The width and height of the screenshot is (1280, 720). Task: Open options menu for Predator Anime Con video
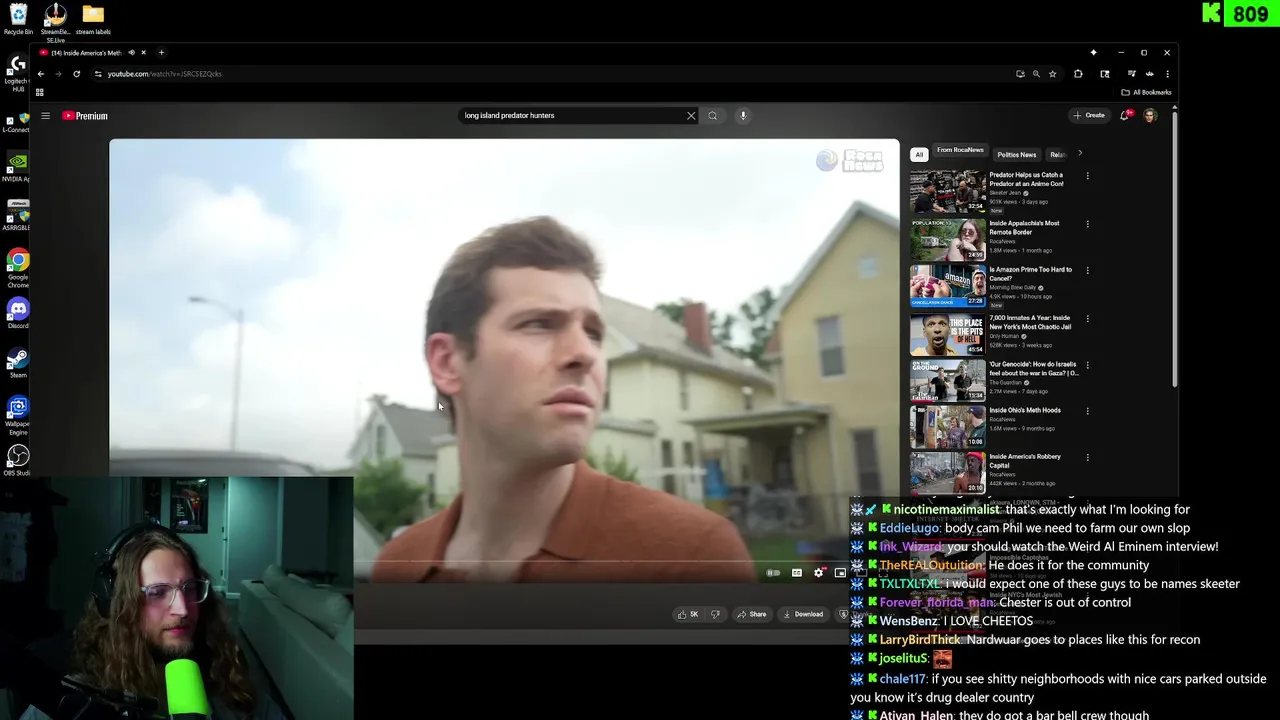pos(1087,177)
